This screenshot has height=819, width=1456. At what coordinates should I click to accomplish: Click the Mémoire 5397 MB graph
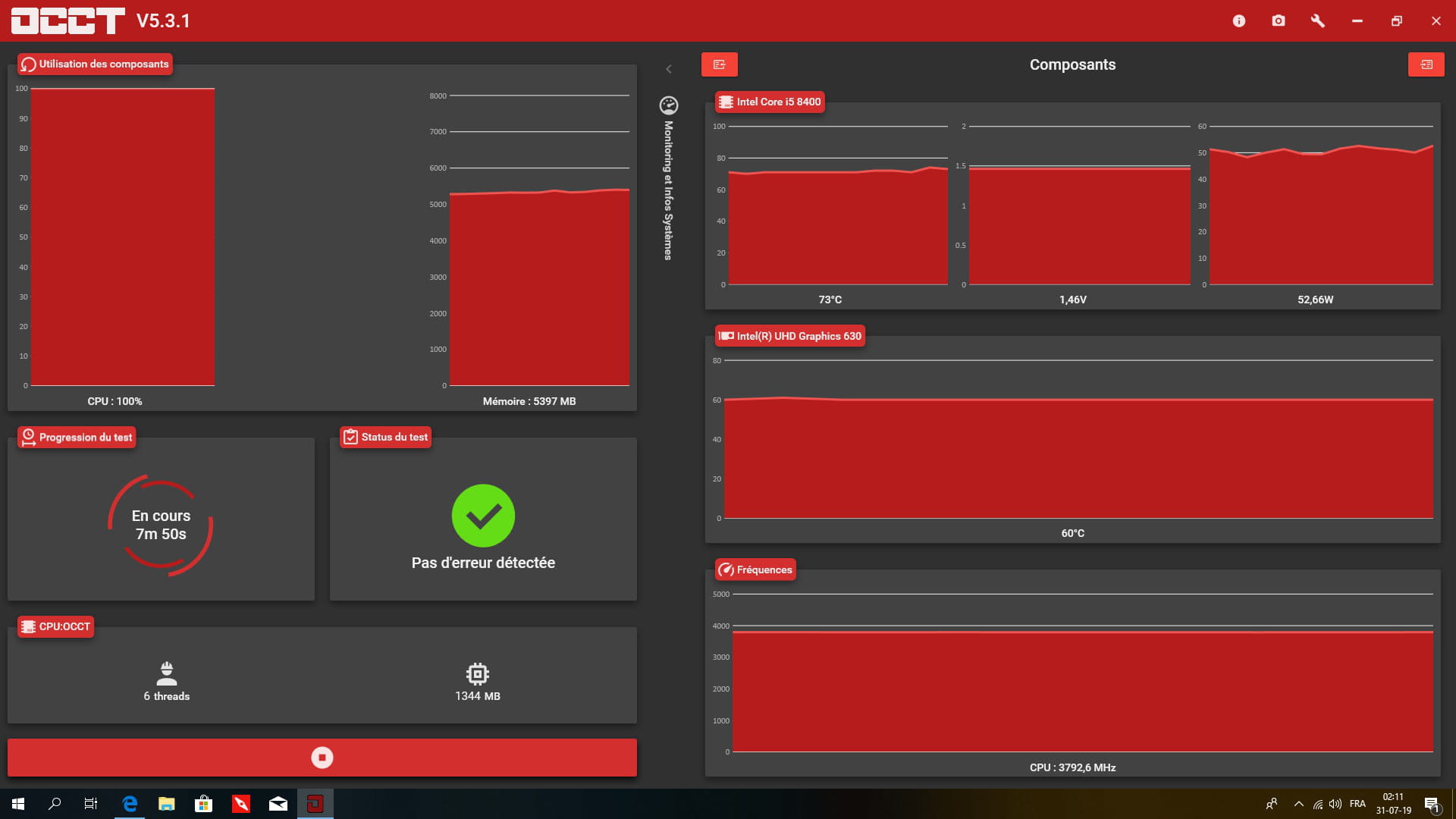(x=539, y=240)
